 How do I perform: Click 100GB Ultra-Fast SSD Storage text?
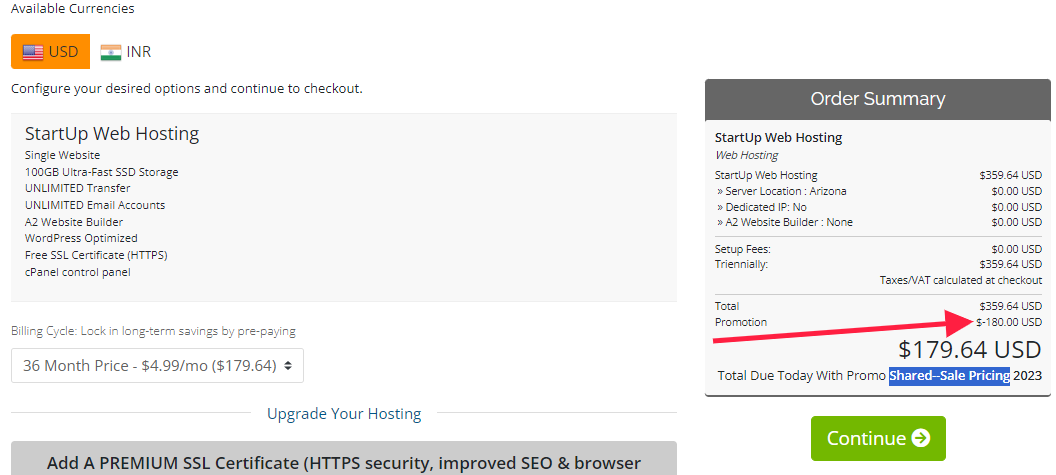[x=102, y=172]
